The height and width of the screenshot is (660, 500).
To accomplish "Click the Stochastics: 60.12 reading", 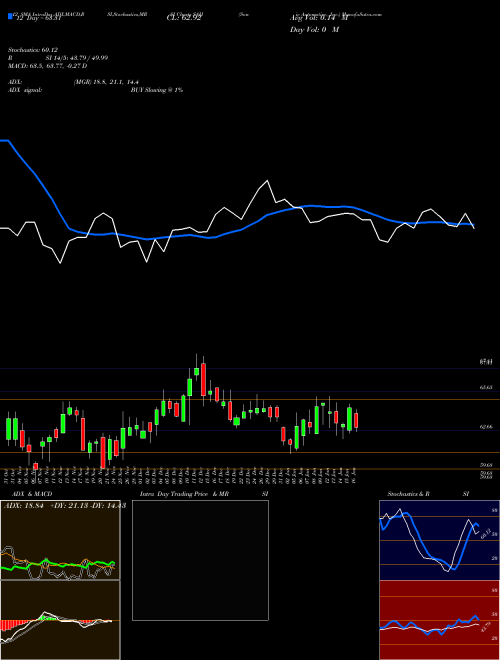I will [33, 50].
